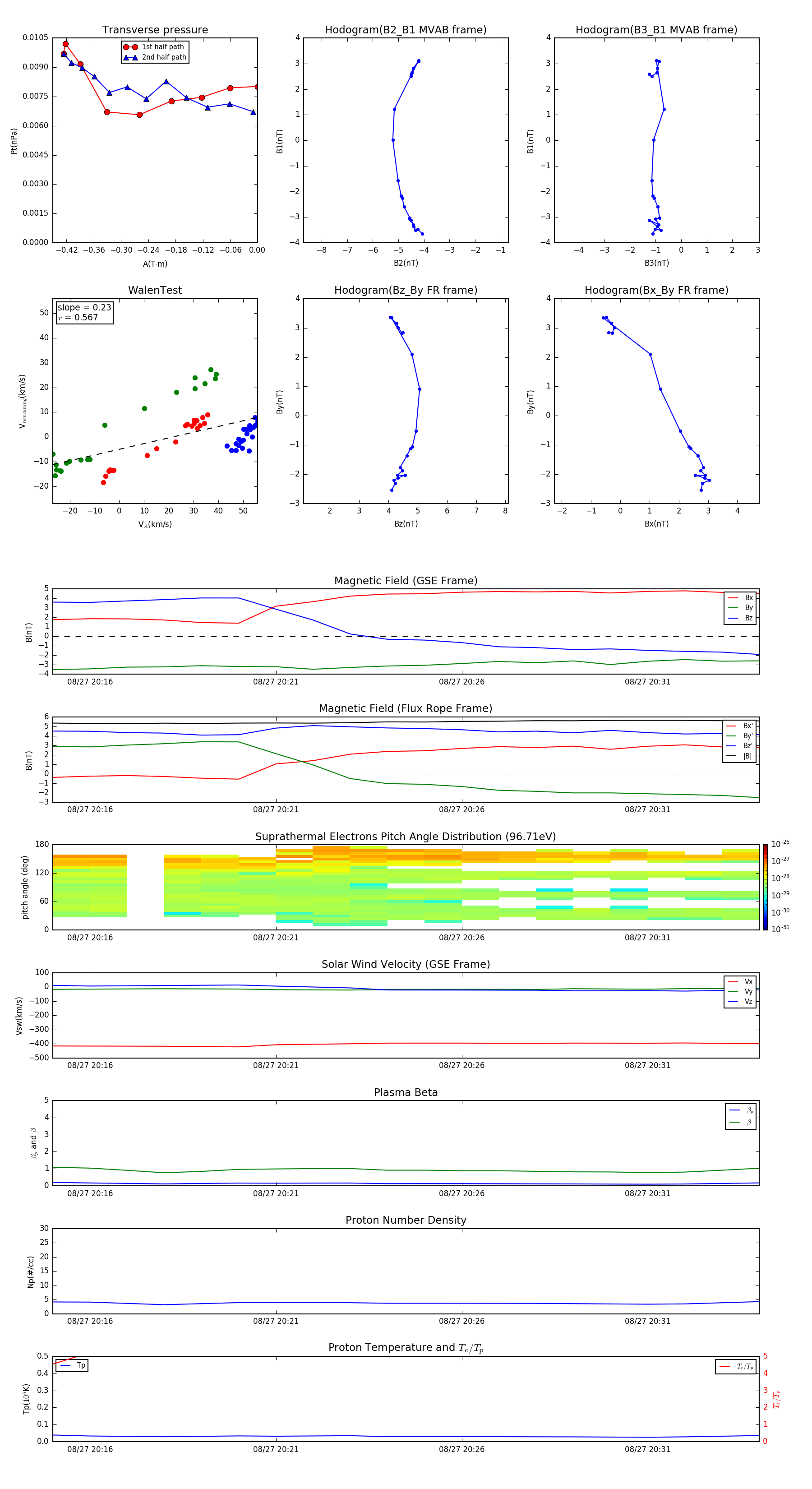
Task: Click the 'A(T·m)' axis label
Action: click(x=155, y=264)
